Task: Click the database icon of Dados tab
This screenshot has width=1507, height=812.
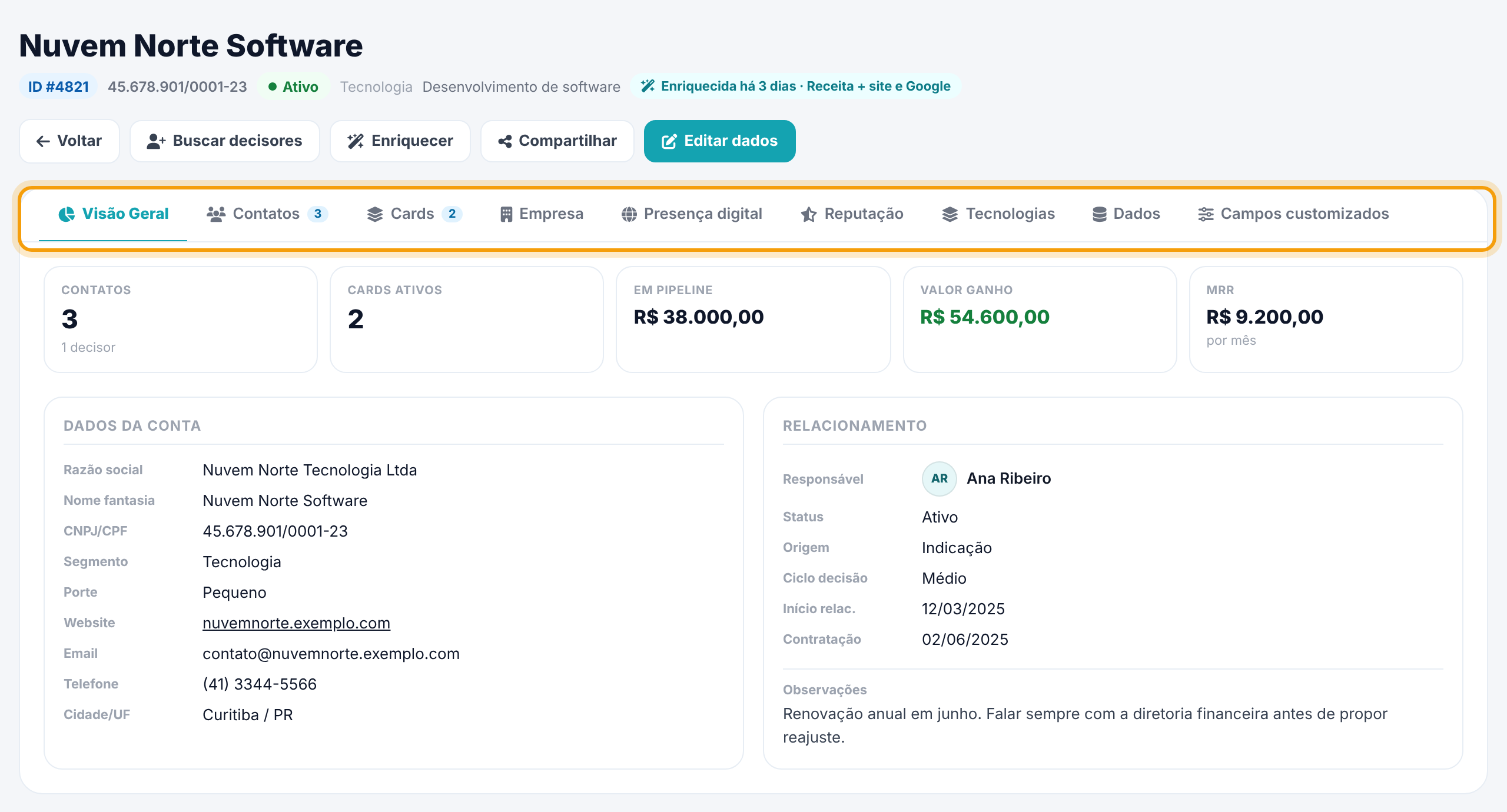Action: [1100, 214]
